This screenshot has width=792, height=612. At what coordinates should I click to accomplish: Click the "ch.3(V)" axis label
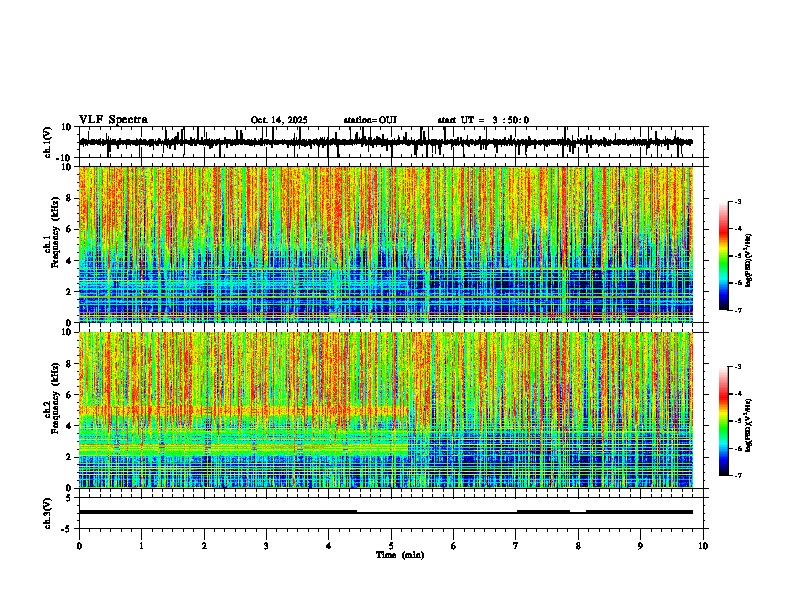[48, 513]
